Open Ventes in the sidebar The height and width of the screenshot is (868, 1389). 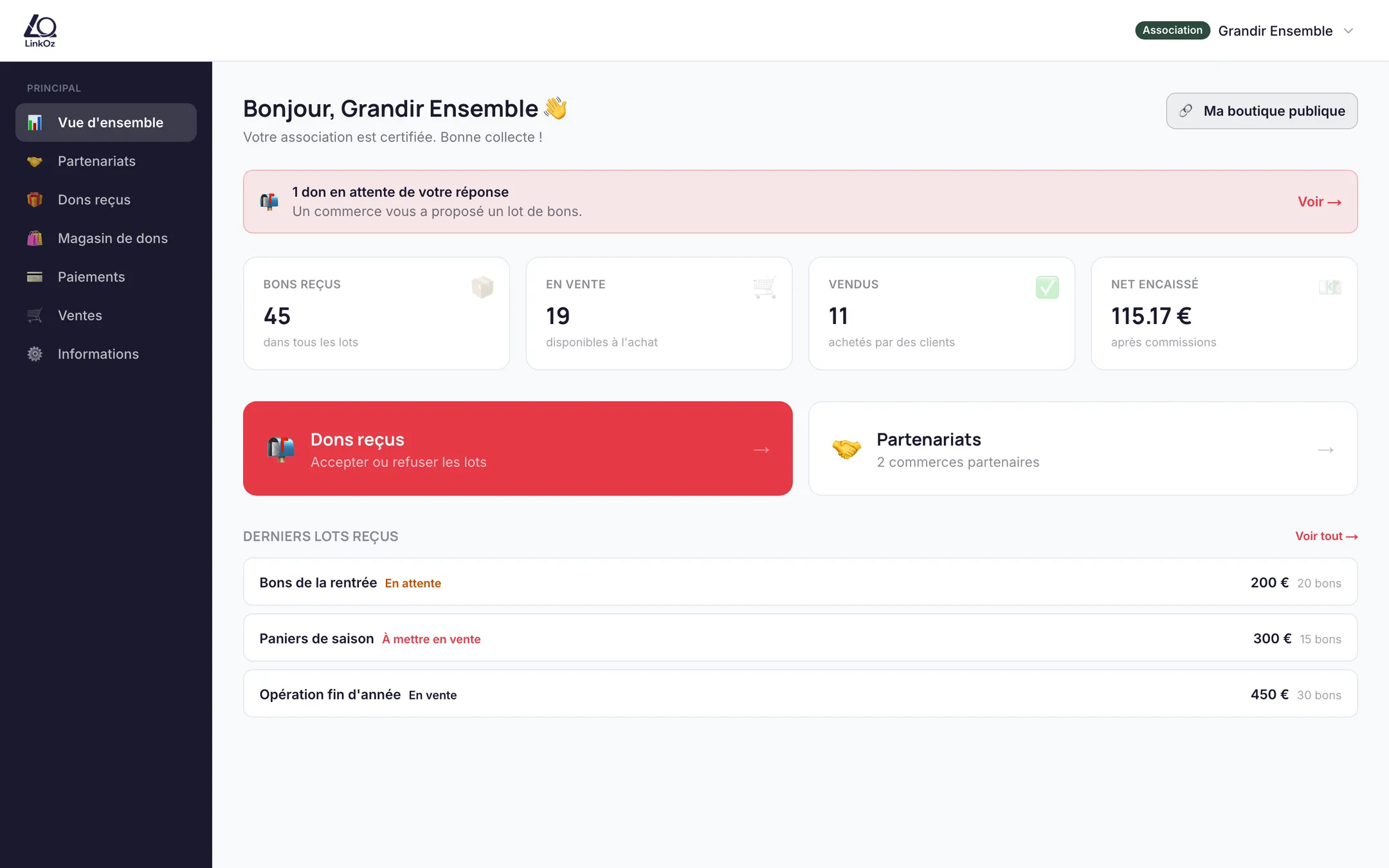tap(106, 315)
